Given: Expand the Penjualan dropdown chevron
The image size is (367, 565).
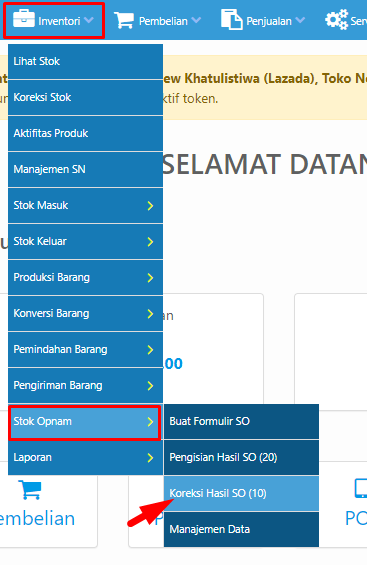Looking at the screenshot, I should pyautogui.click(x=300, y=20).
